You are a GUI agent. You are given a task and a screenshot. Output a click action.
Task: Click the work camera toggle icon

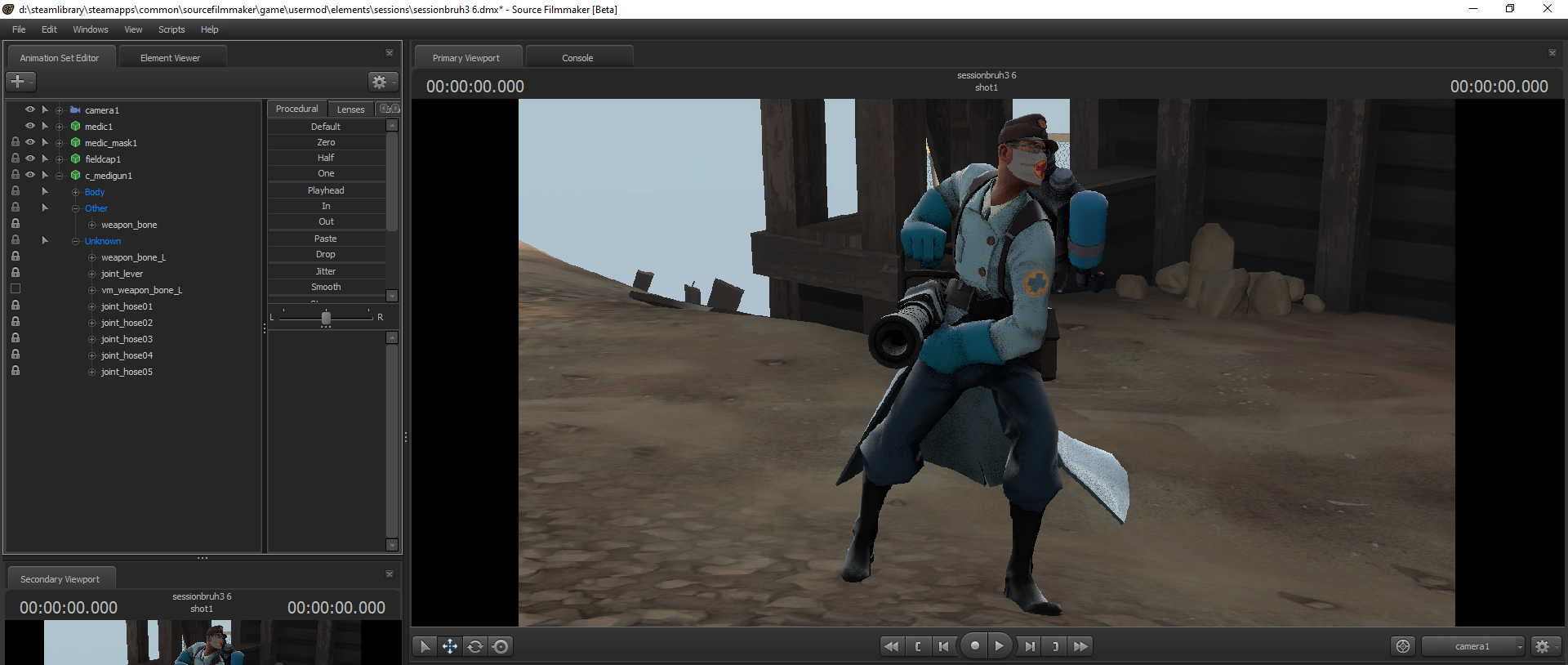[1403, 646]
